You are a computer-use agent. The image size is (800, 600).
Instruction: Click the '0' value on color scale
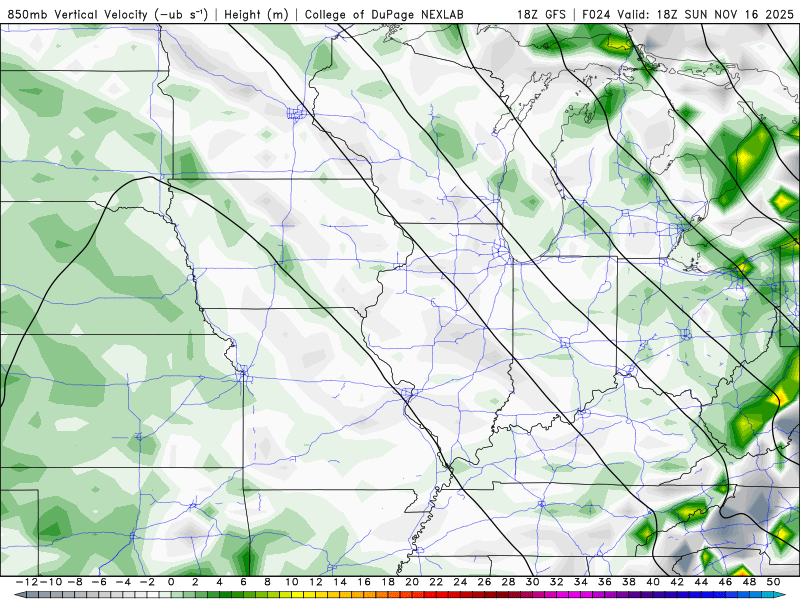tap(171, 582)
